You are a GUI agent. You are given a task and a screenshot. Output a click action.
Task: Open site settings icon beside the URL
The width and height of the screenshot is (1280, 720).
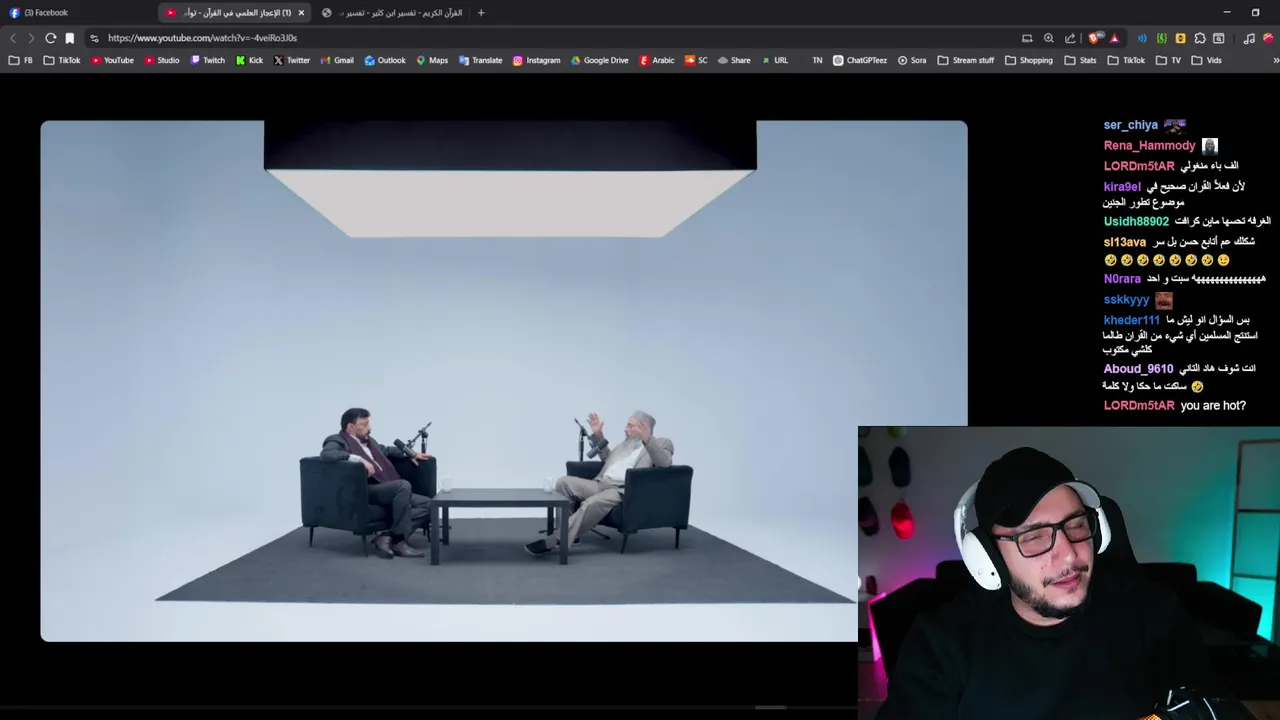tap(94, 38)
